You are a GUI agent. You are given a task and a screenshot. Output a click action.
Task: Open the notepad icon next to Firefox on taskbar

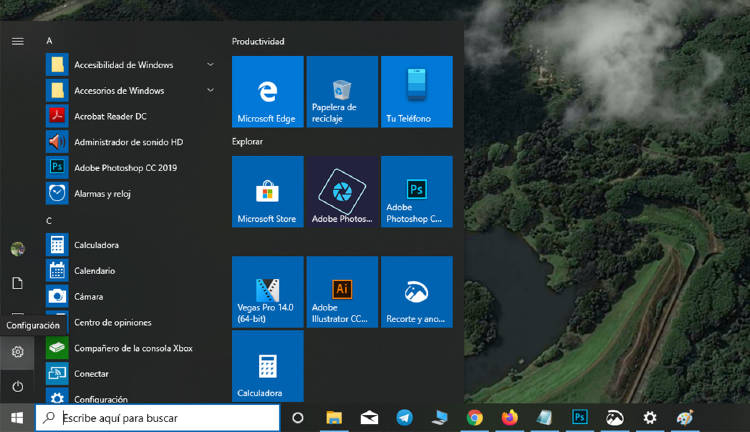[x=545, y=418]
